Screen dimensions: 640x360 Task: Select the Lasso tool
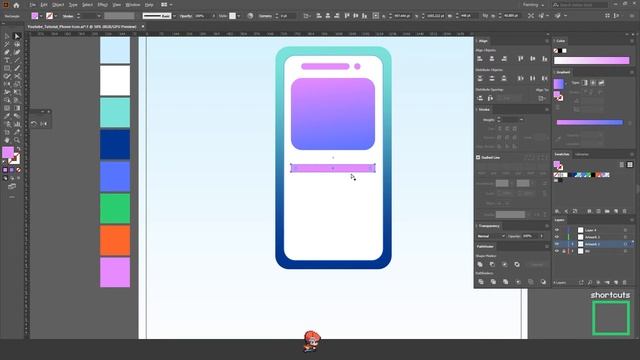click(x=17, y=44)
